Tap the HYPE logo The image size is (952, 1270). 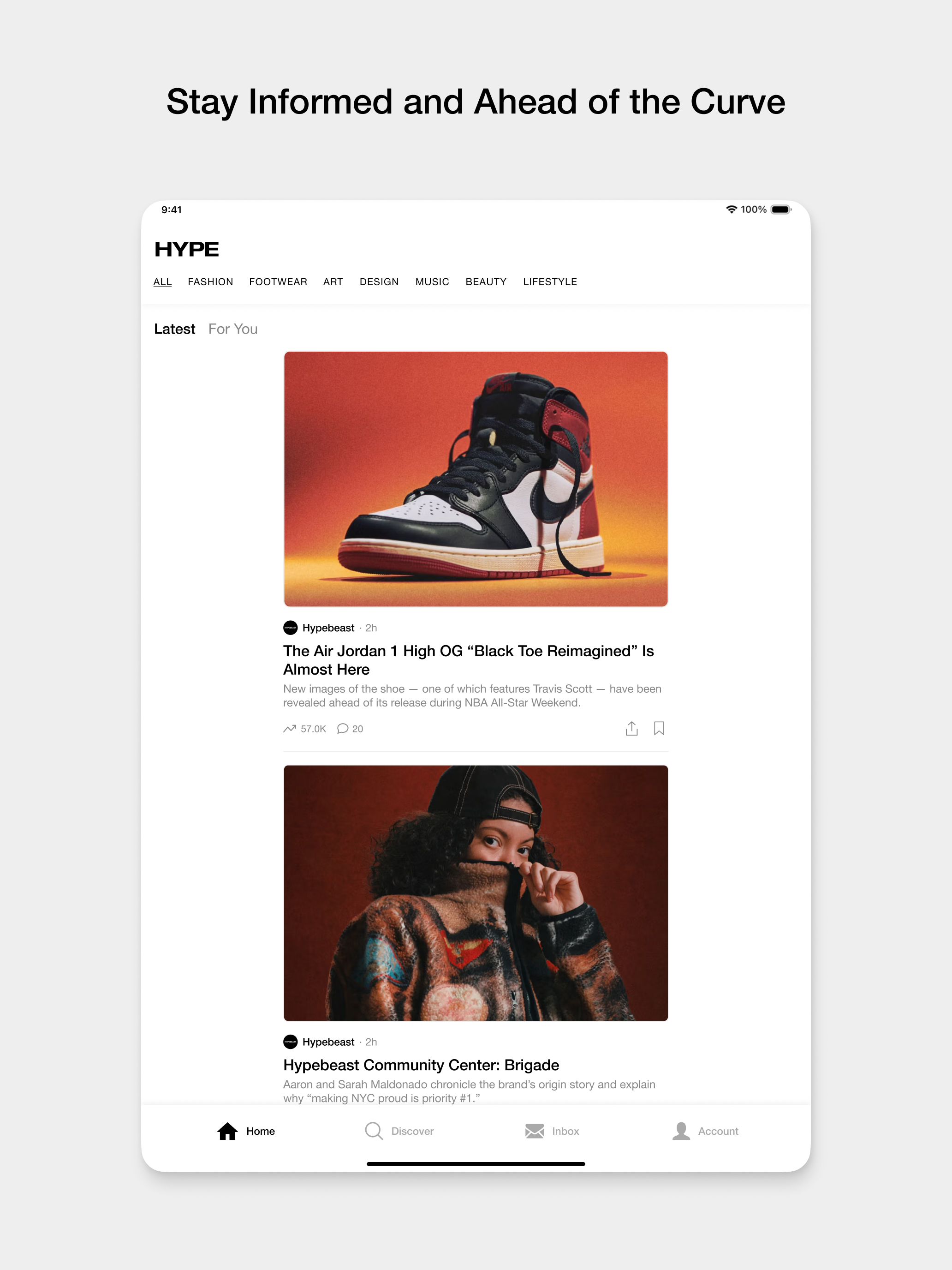tap(186, 249)
